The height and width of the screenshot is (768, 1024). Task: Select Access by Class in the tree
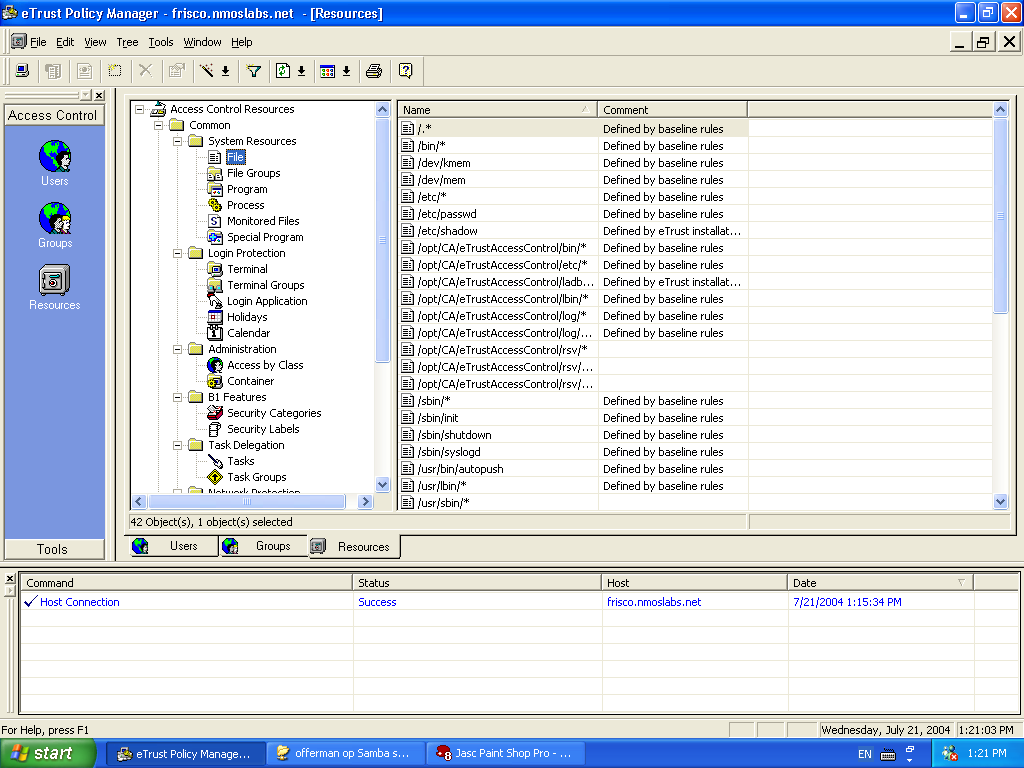click(265, 365)
